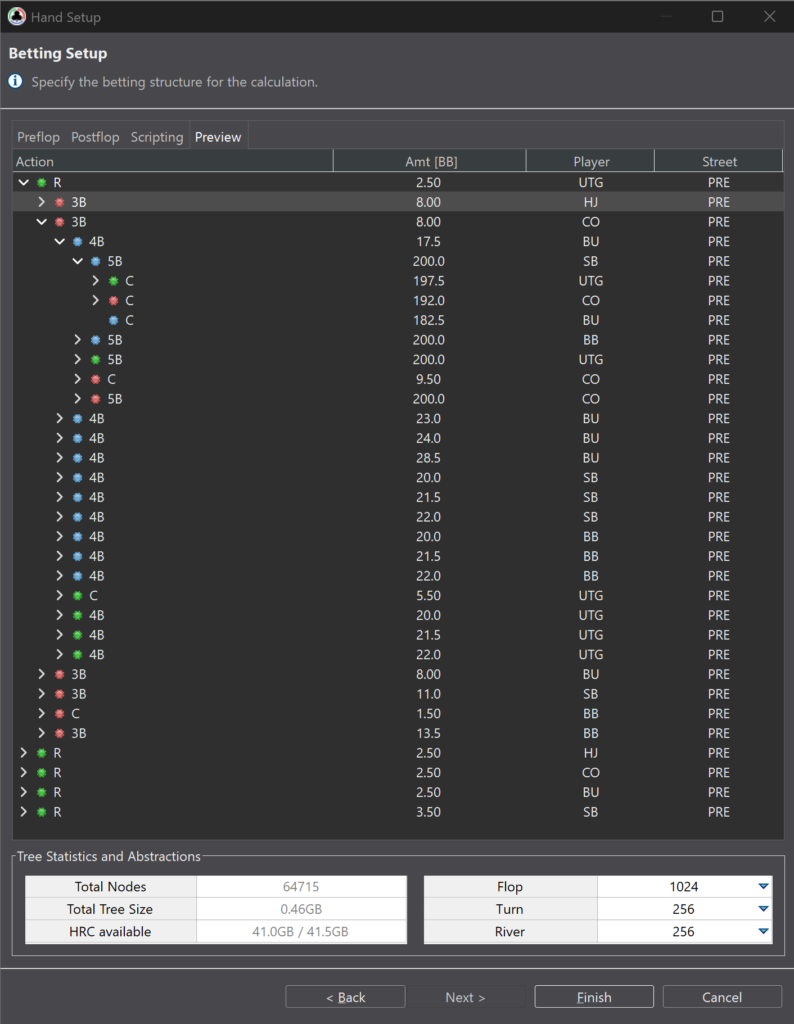794x1024 pixels.
Task: Open the Turn abstraction dropdown
Action: tap(763, 909)
